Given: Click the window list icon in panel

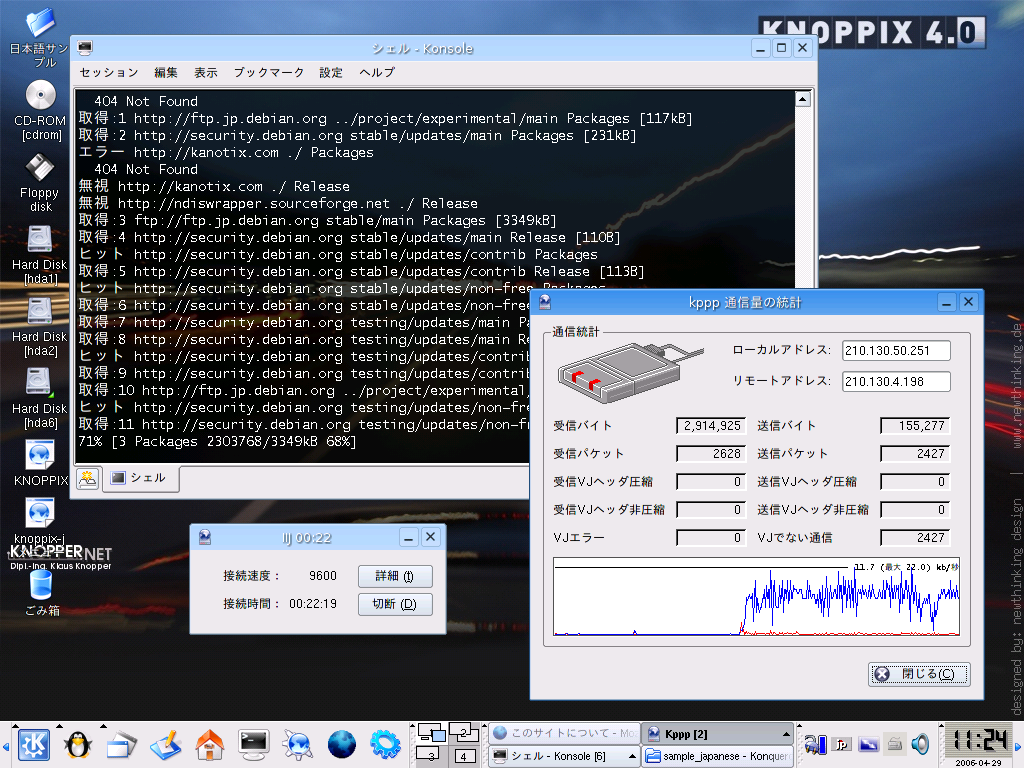Looking at the screenshot, I should pyautogui.click(x=121, y=744).
